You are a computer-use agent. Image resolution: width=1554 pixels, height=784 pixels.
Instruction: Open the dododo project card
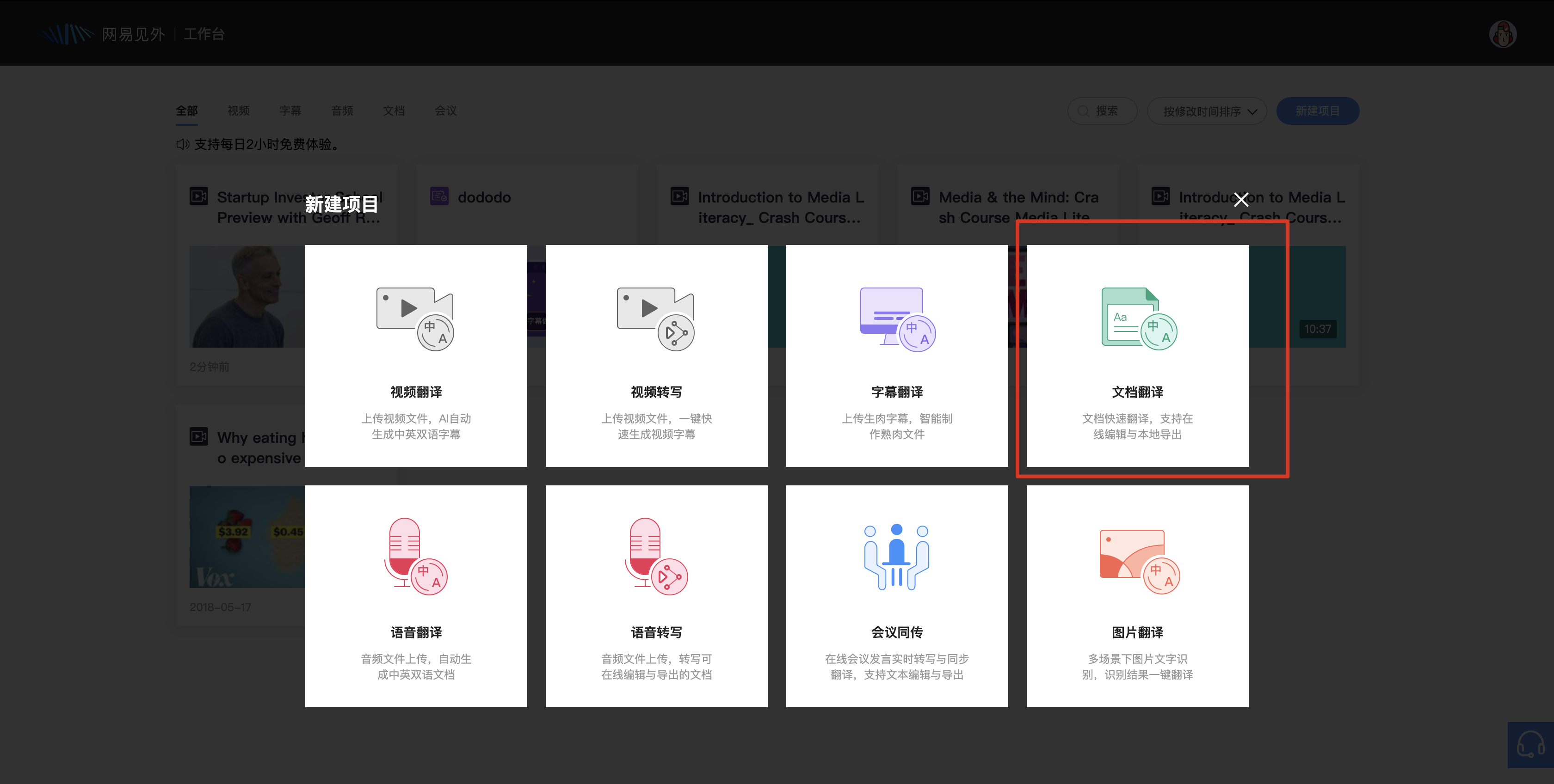tap(483, 198)
